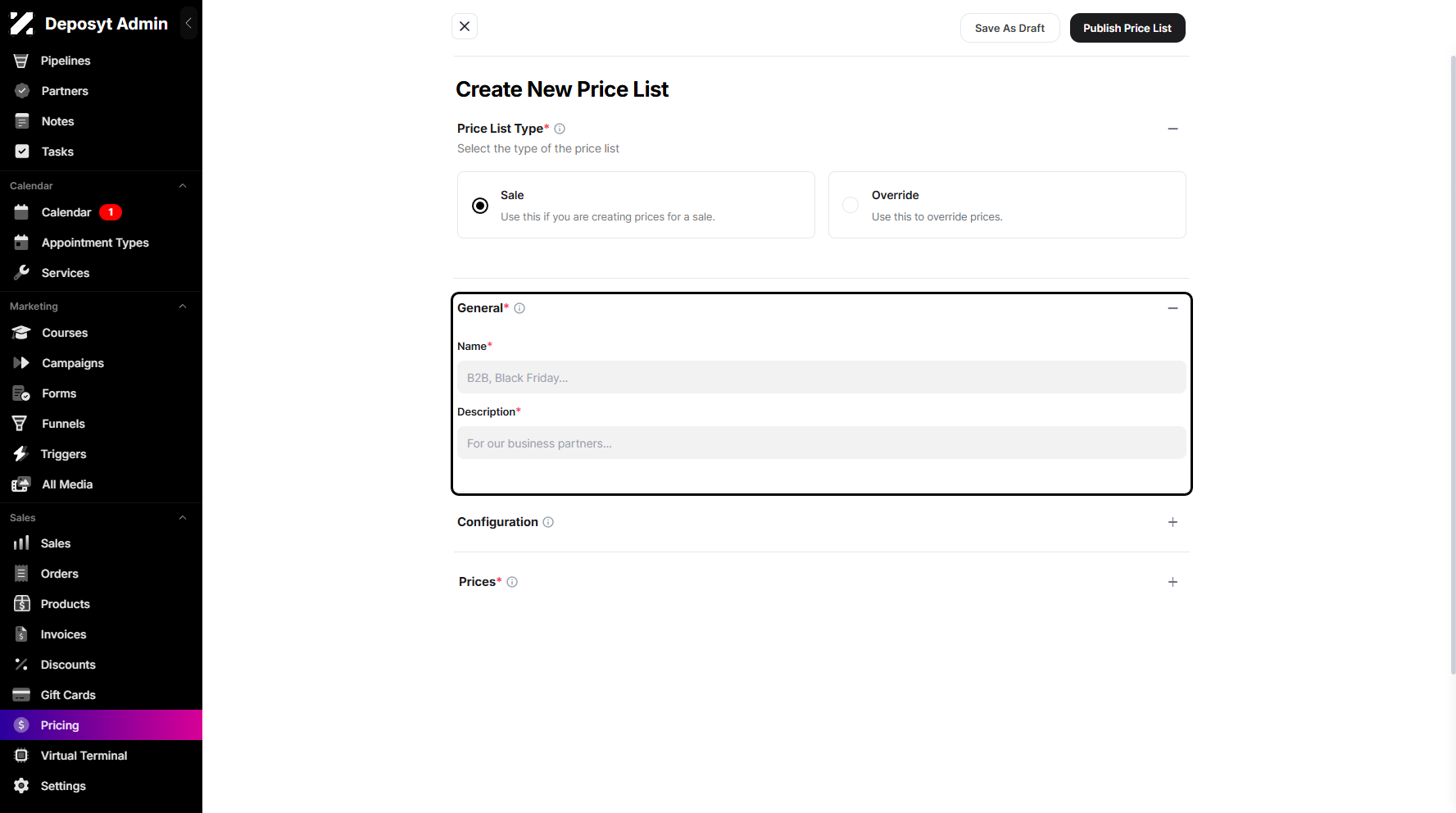Viewport: 1456px width, 813px height.
Task: Open Pricing in the sidebar menu
Action: pos(101,725)
